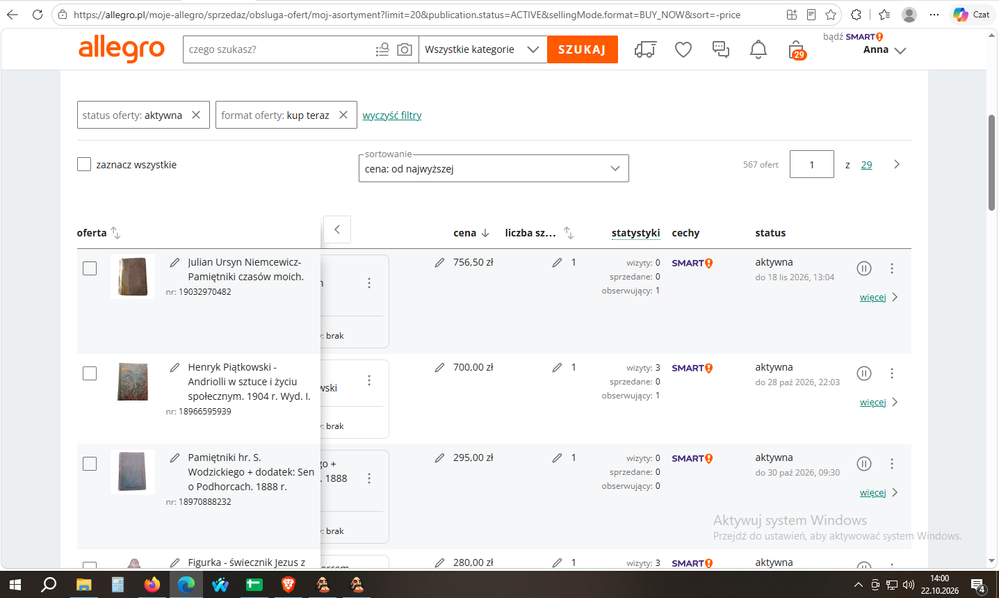The height and width of the screenshot is (598, 999).
Task: Edit price 700,00 zł pencil icon
Action: [439, 367]
